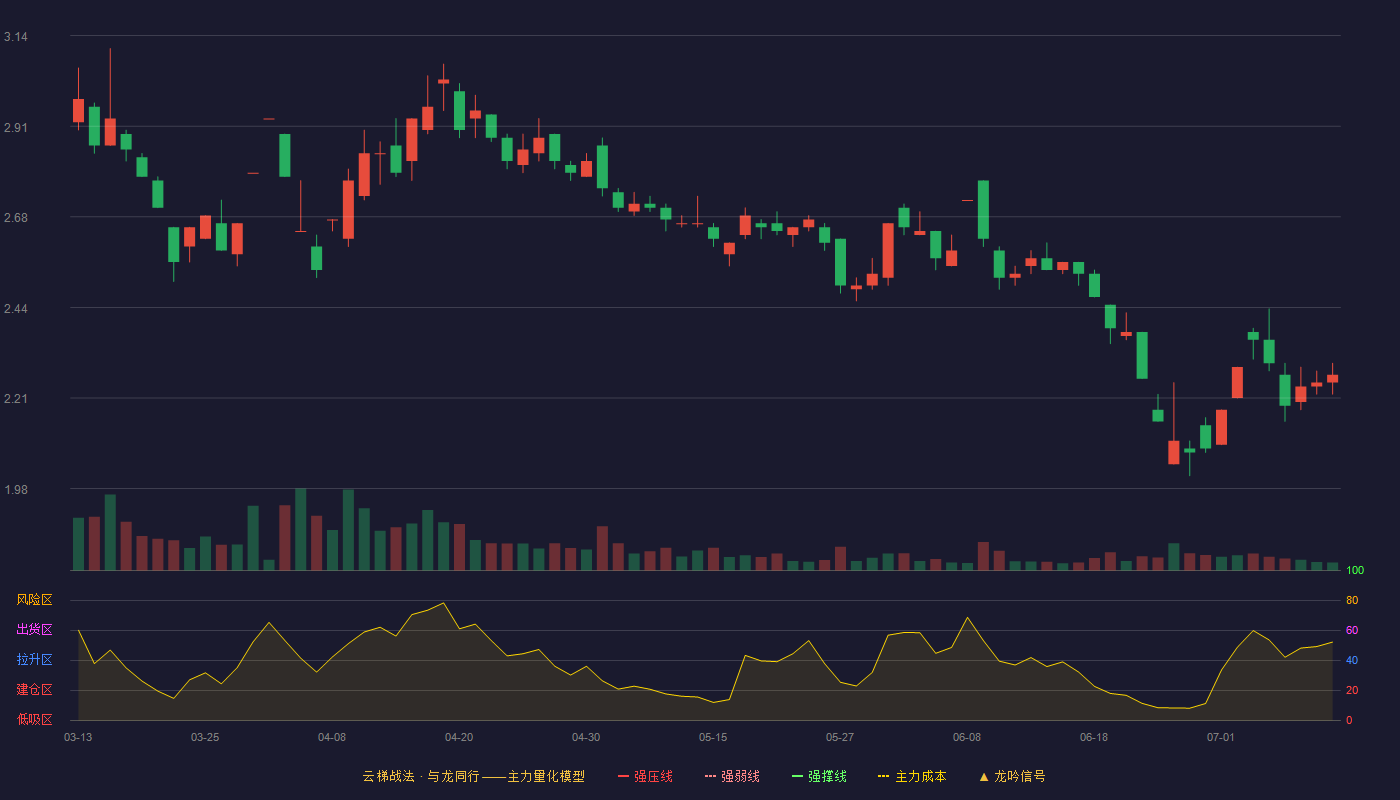Click the 风险区 zone label
Viewport: 1400px width, 800px height.
pos(34,600)
